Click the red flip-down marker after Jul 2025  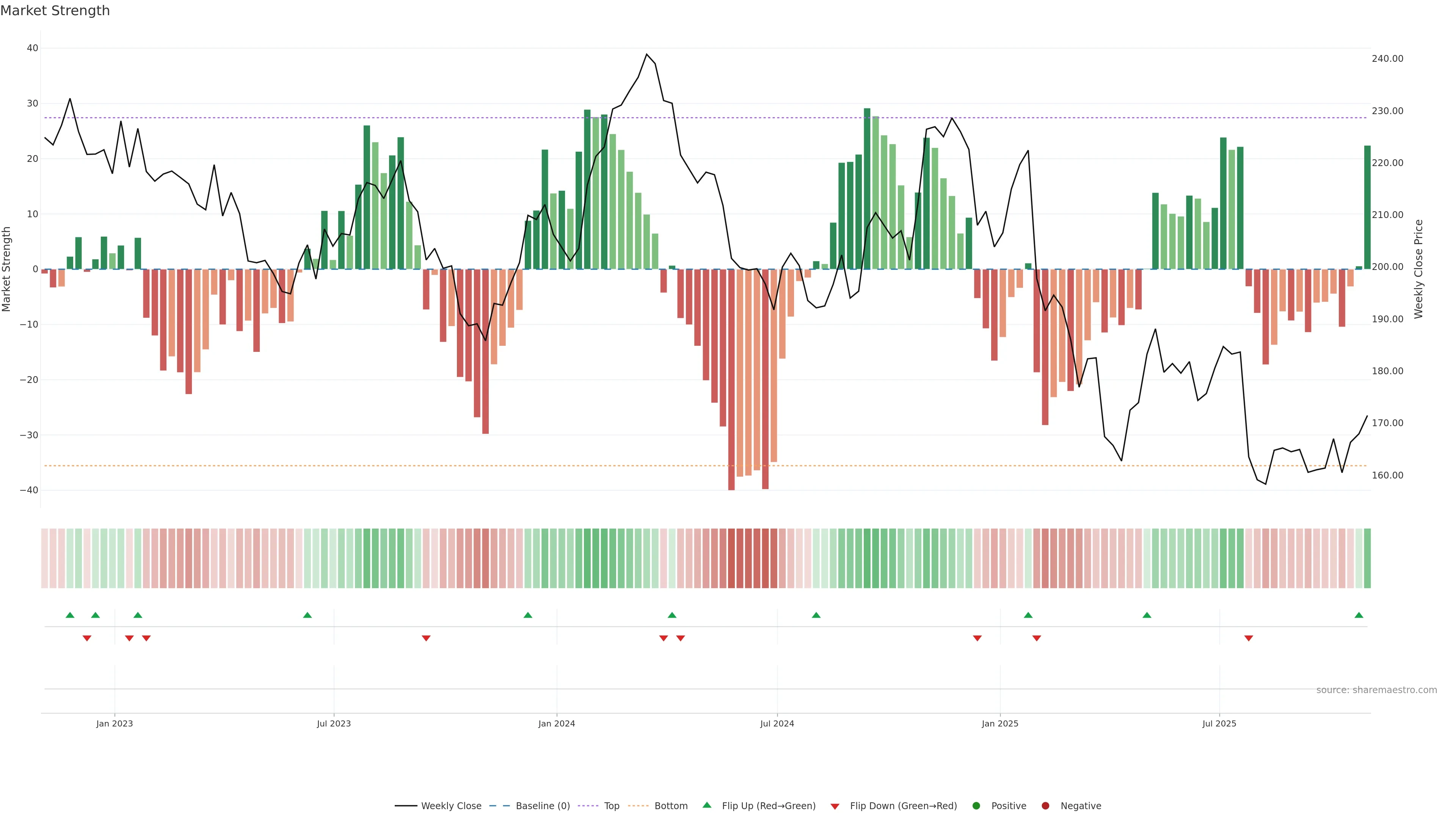pyautogui.click(x=1249, y=638)
